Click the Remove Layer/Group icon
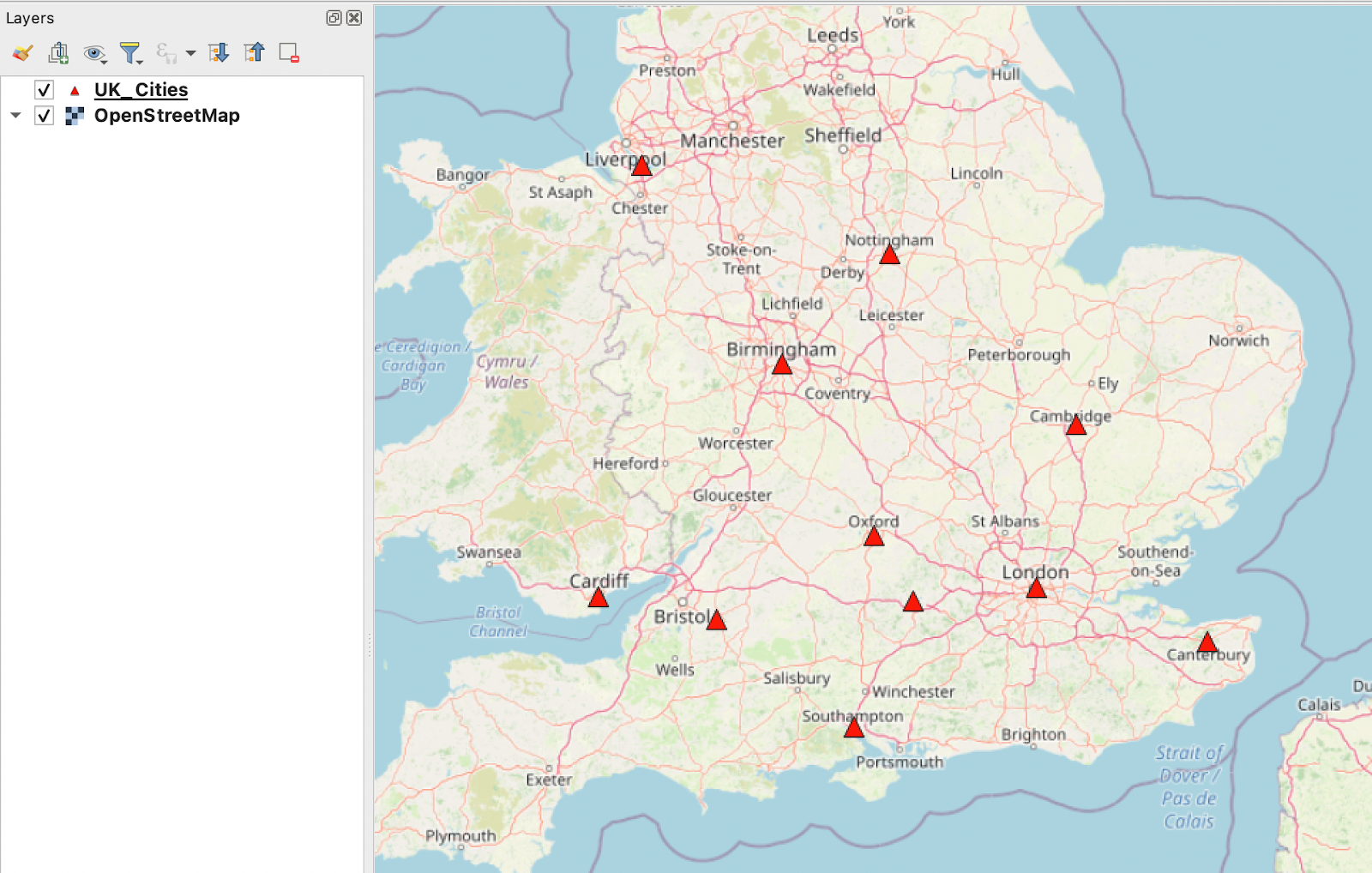 (289, 53)
